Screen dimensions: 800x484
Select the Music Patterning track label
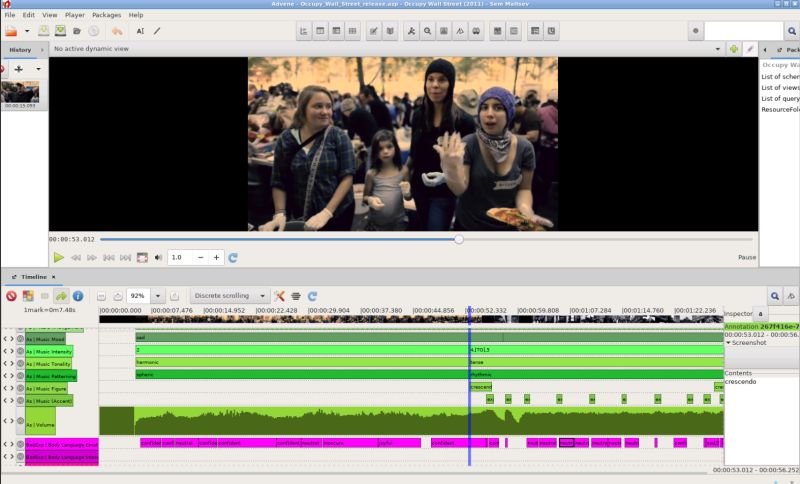[x=52, y=376]
